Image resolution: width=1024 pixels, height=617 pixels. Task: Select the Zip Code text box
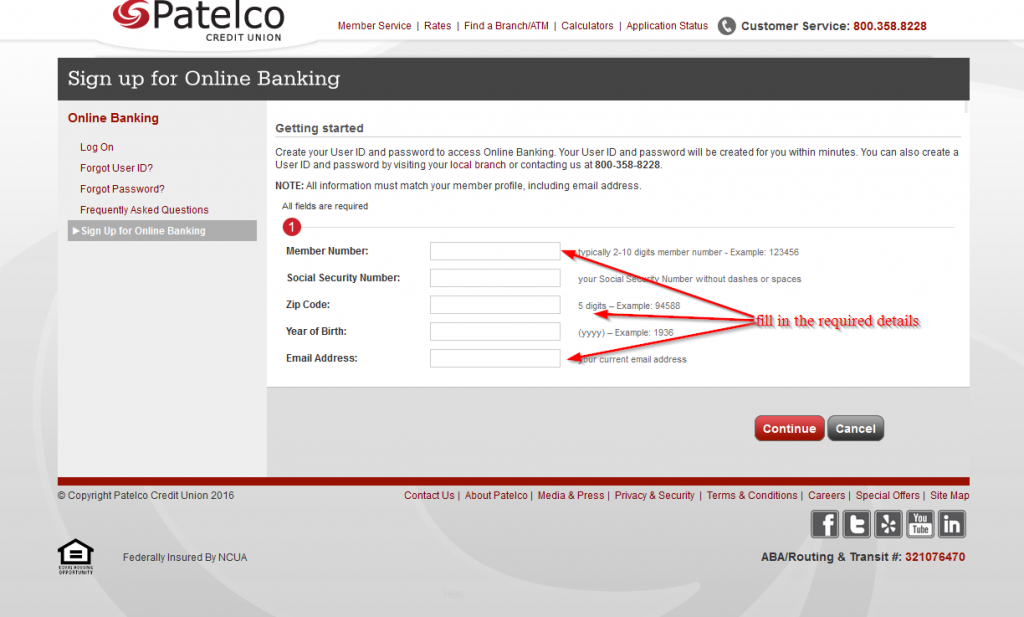click(495, 305)
